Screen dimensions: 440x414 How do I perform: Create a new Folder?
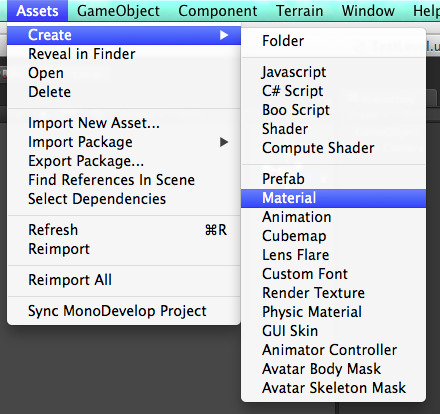click(333, 41)
